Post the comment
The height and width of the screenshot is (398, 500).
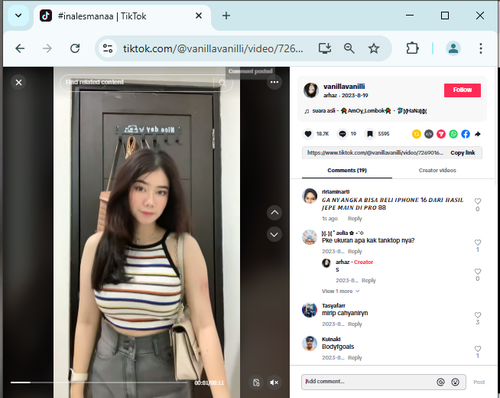tap(479, 382)
